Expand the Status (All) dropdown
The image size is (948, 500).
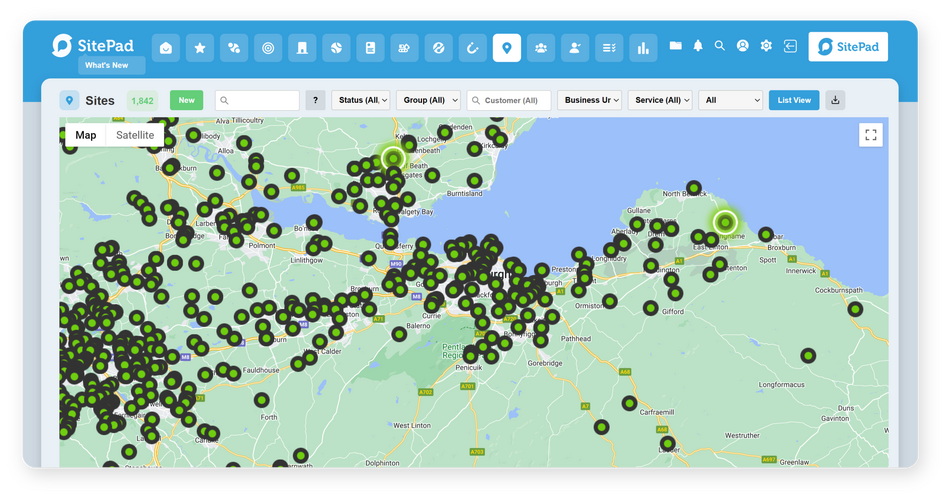[361, 100]
